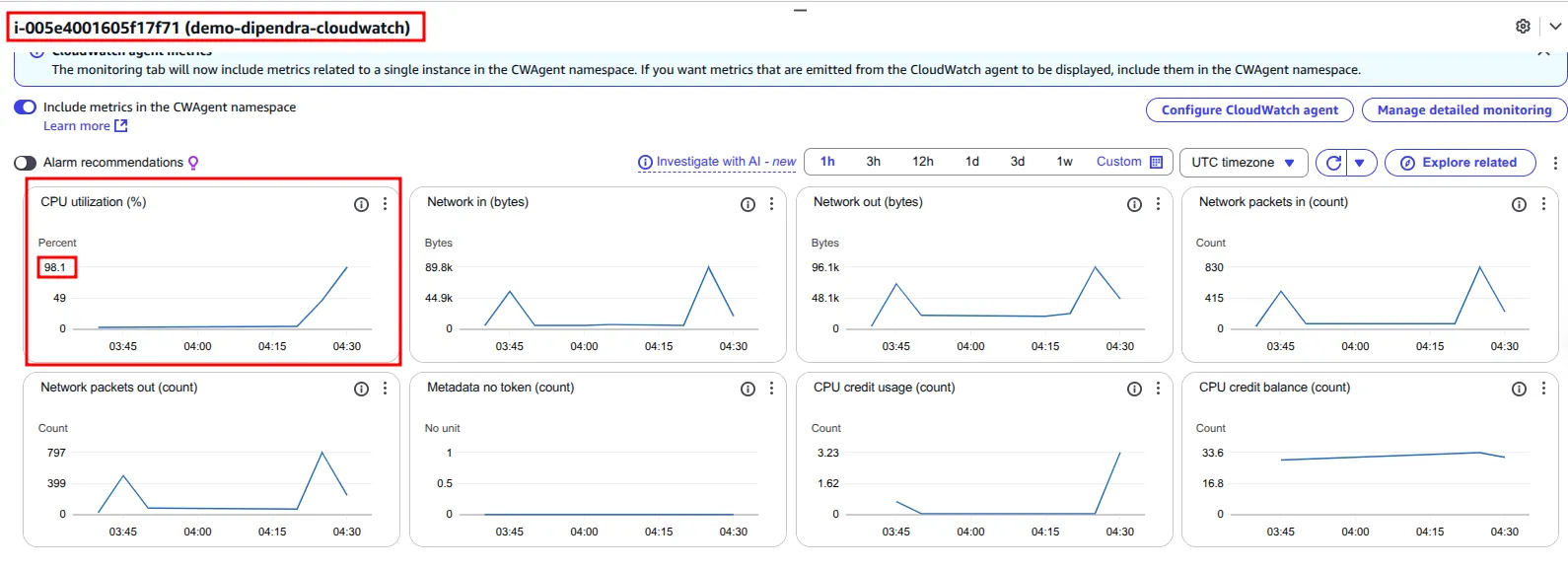Screen dimensions: 1568x568
Task: Click the refresh metrics icon
Action: 1333,163
